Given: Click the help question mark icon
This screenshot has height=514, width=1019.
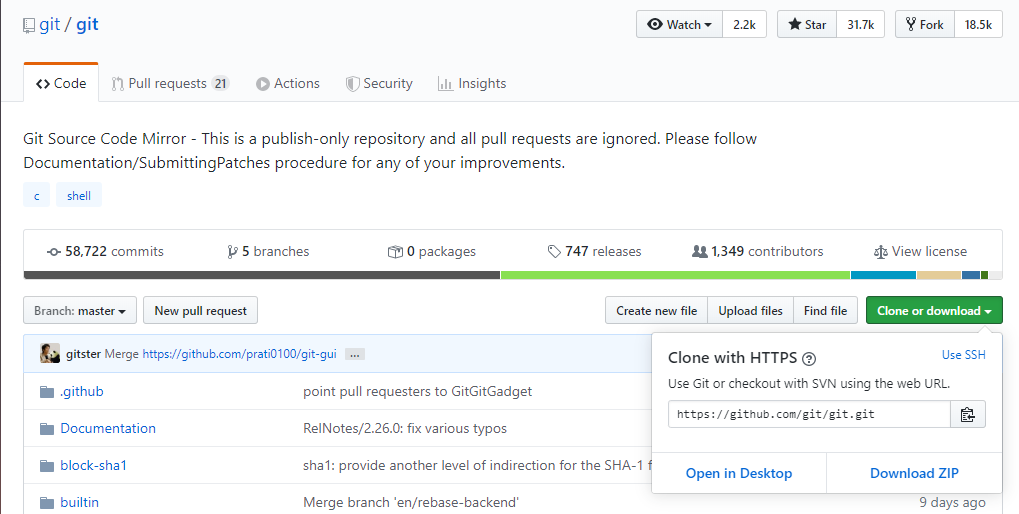Looking at the screenshot, I should coord(809,359).
